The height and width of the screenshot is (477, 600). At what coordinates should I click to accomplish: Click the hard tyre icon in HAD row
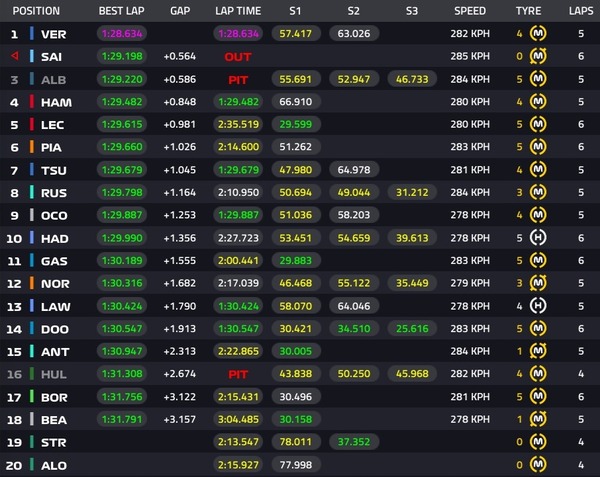tap(538, 238)
